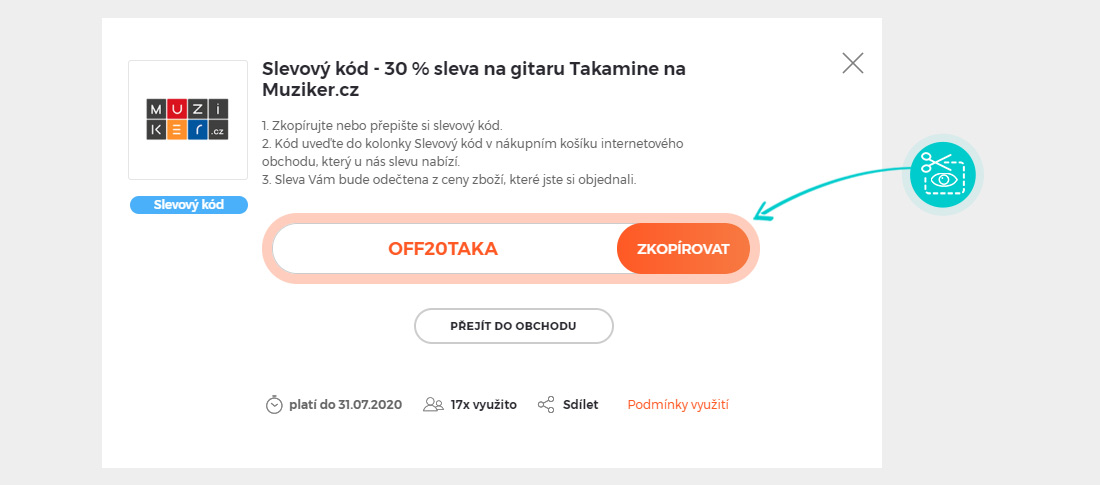Click the expiry date 31.07.2020 text
Screen dimensions: 1100x485
click(x=345, y=405)
